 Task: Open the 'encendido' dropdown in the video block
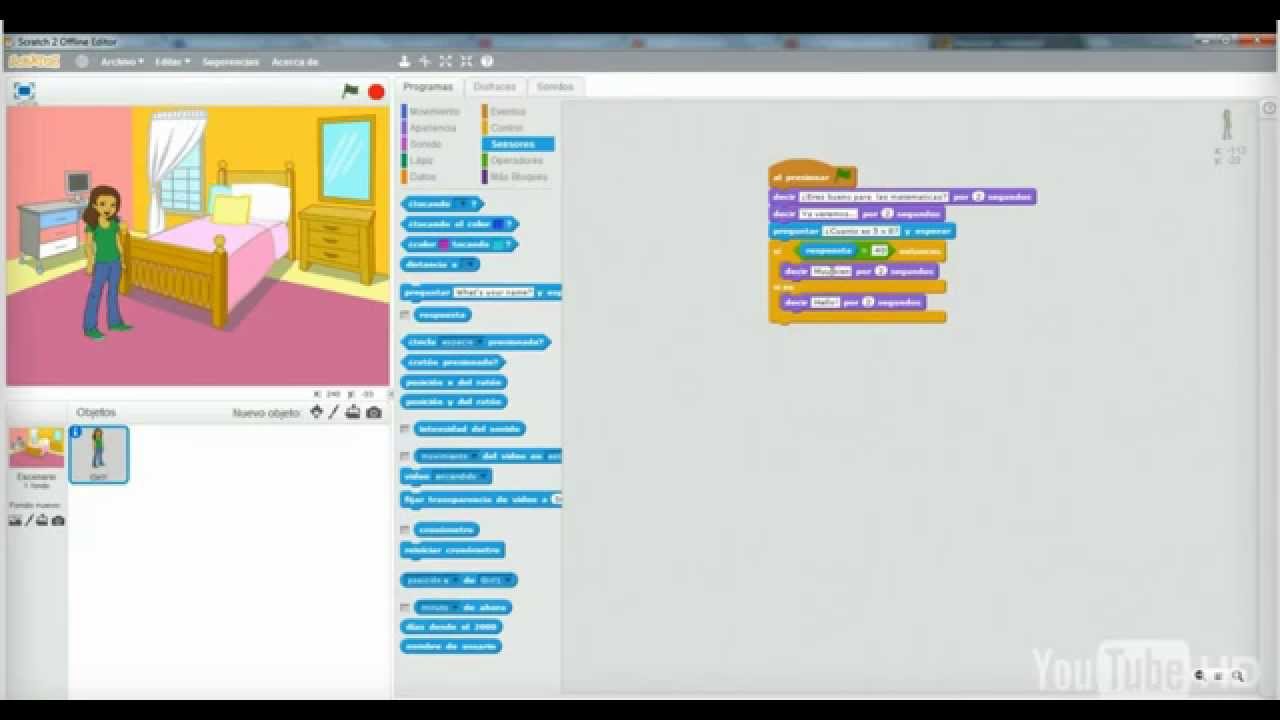click(x=462, y=476)
